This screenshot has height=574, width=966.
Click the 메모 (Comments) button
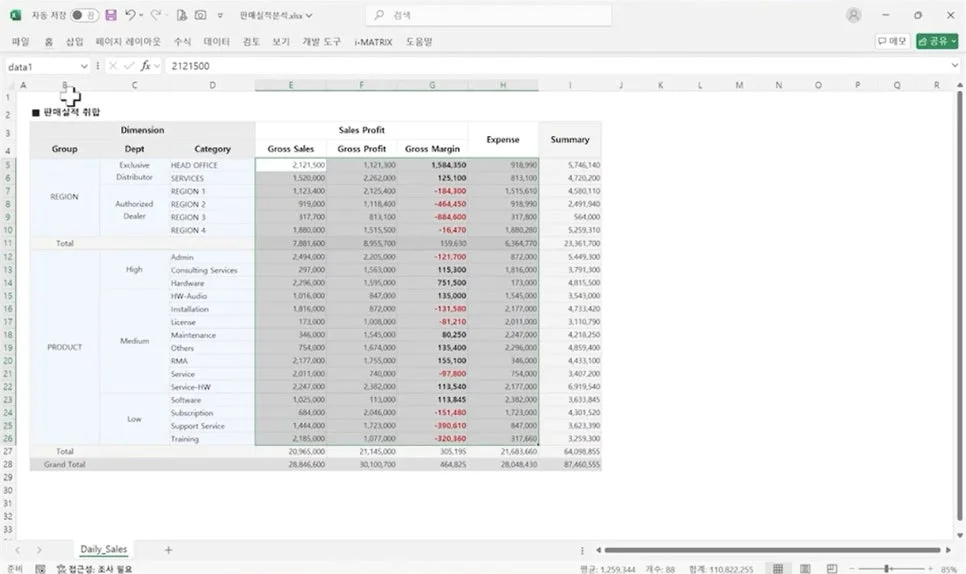coord(892,41)
